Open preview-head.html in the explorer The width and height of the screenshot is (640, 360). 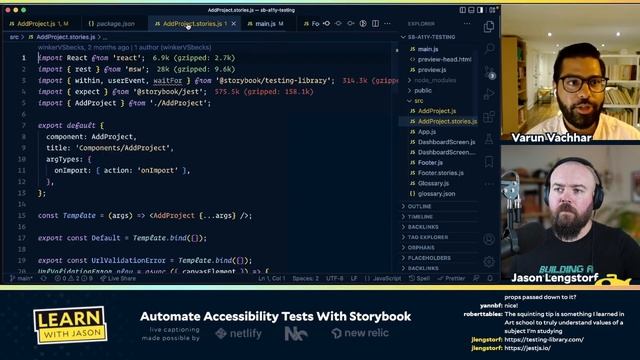coord(444,60)
